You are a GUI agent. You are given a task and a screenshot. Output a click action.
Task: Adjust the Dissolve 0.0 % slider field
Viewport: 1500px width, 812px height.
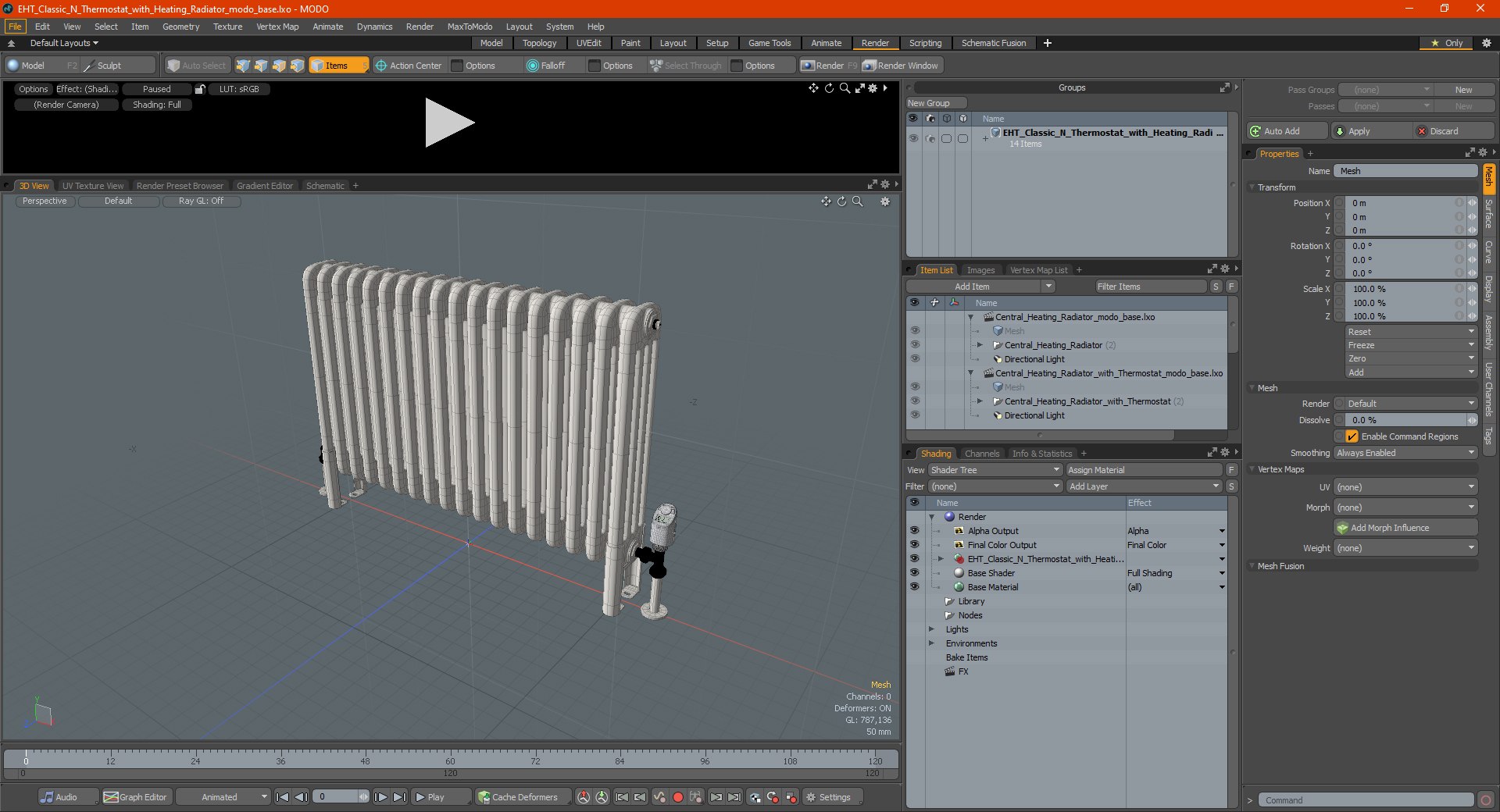coord(1405,420)
